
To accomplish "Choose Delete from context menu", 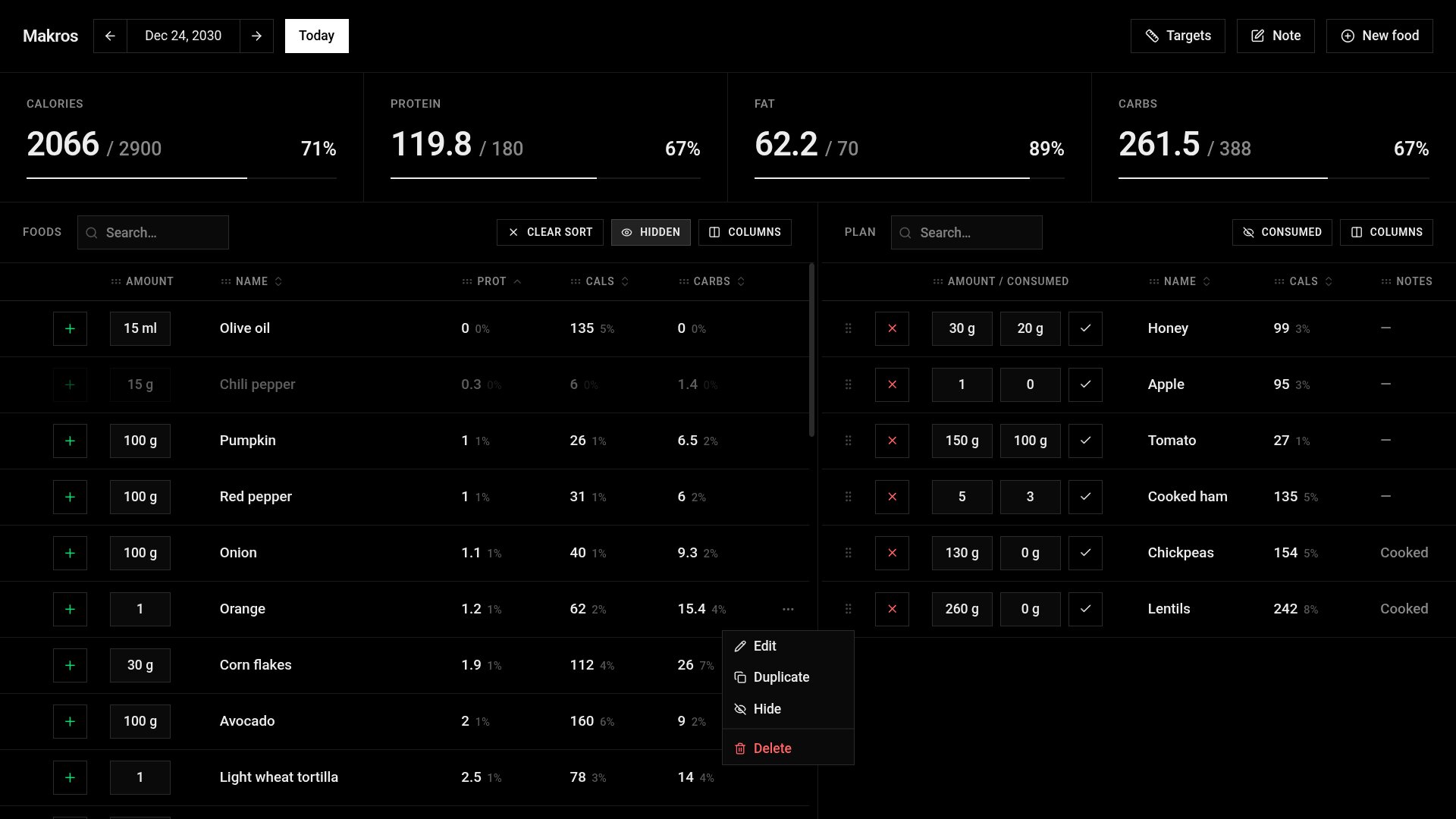I will click(x=772, y=748).
